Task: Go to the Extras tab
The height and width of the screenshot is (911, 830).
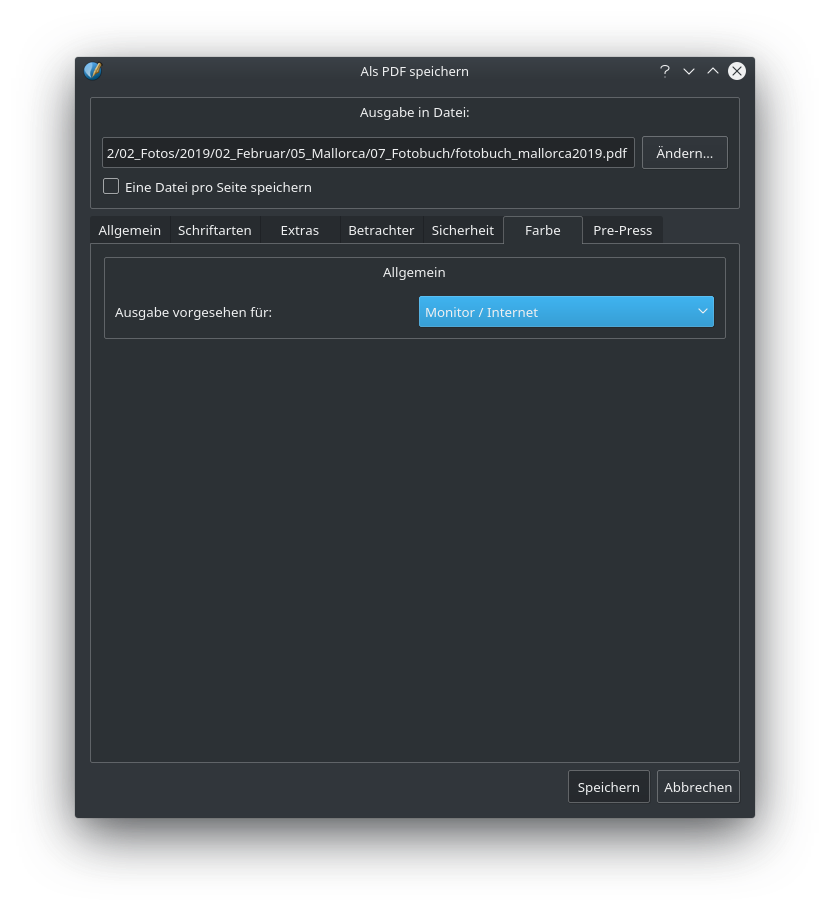Action: coord(299,230)
